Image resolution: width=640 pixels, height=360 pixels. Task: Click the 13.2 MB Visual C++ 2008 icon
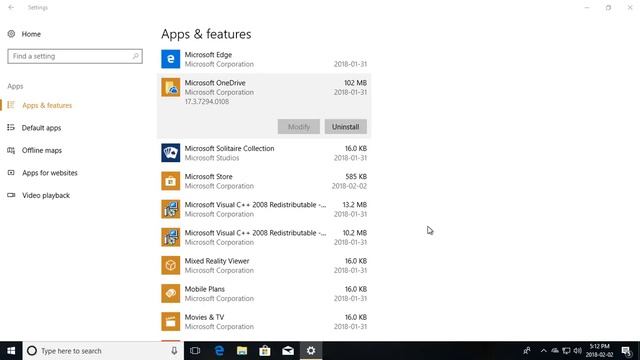point(170,209)
